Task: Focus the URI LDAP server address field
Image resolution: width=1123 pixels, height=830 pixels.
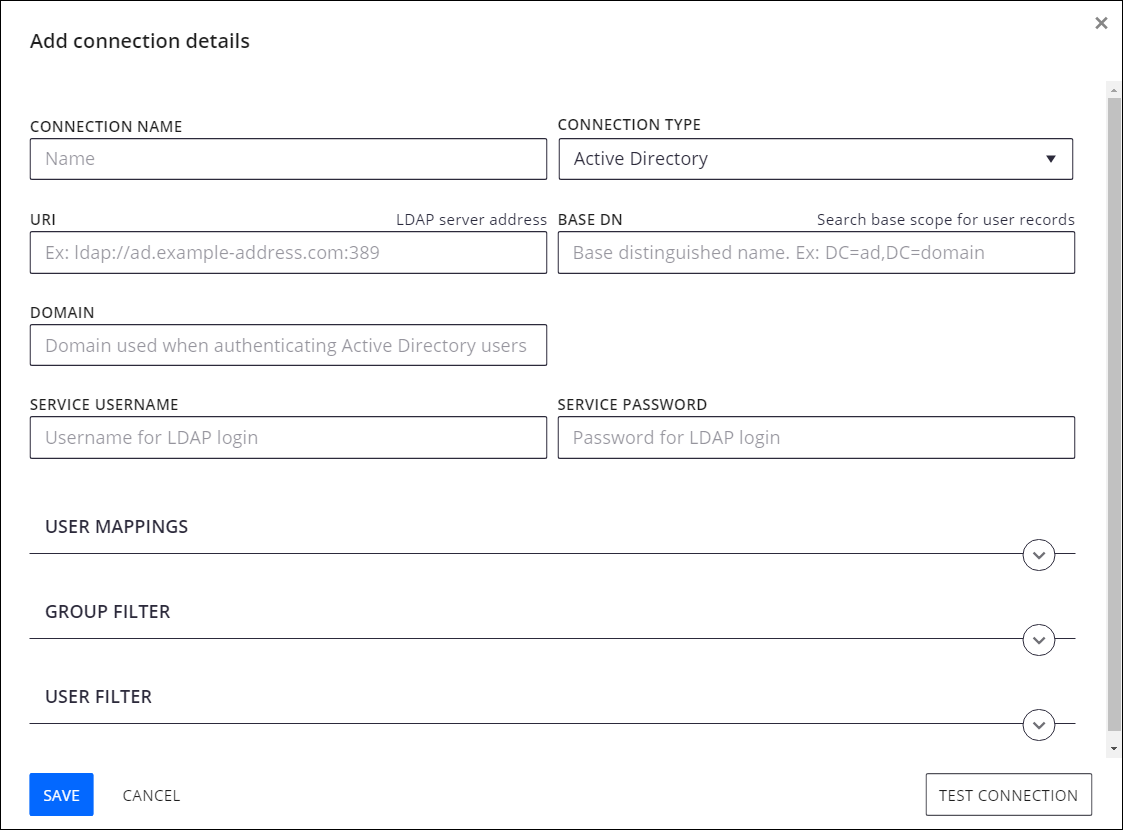Action: [x=288, y=253]
